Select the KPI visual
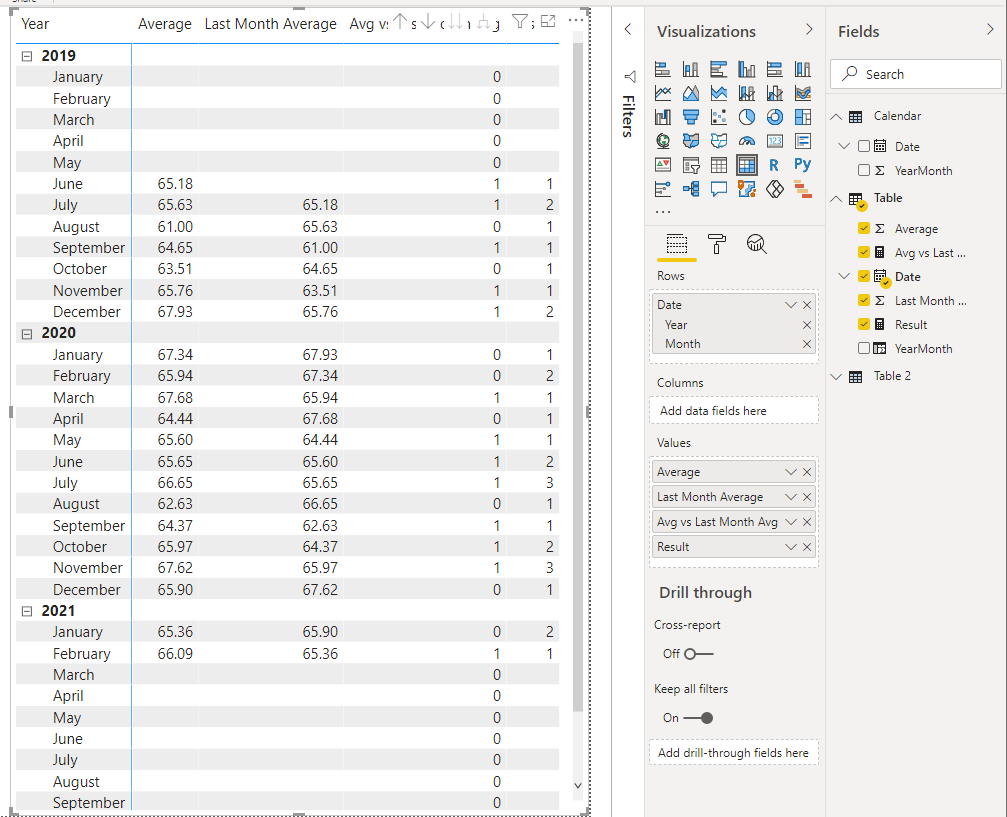1007x817 pixels. click(x=663, y=165)
